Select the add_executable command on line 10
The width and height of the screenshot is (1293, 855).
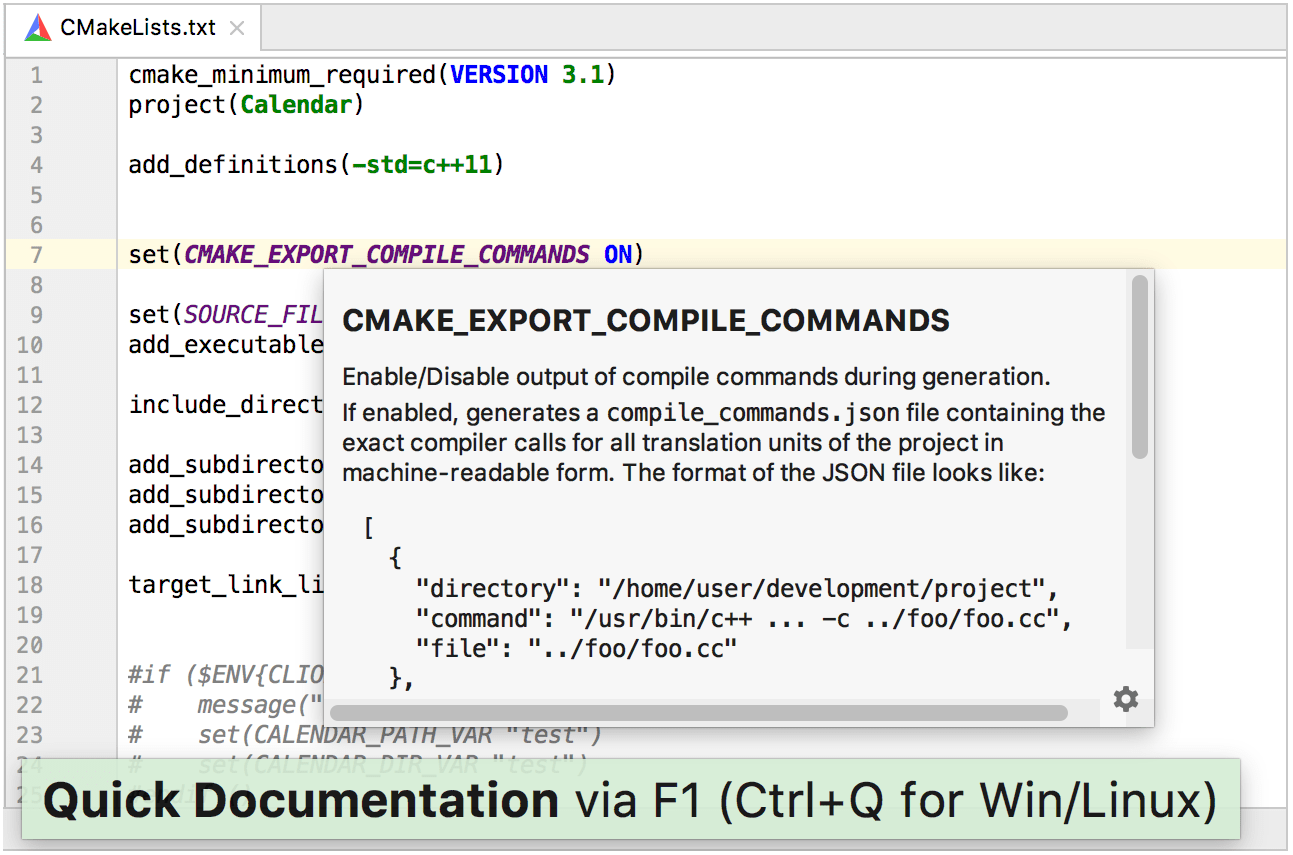[x=227, y=344]
